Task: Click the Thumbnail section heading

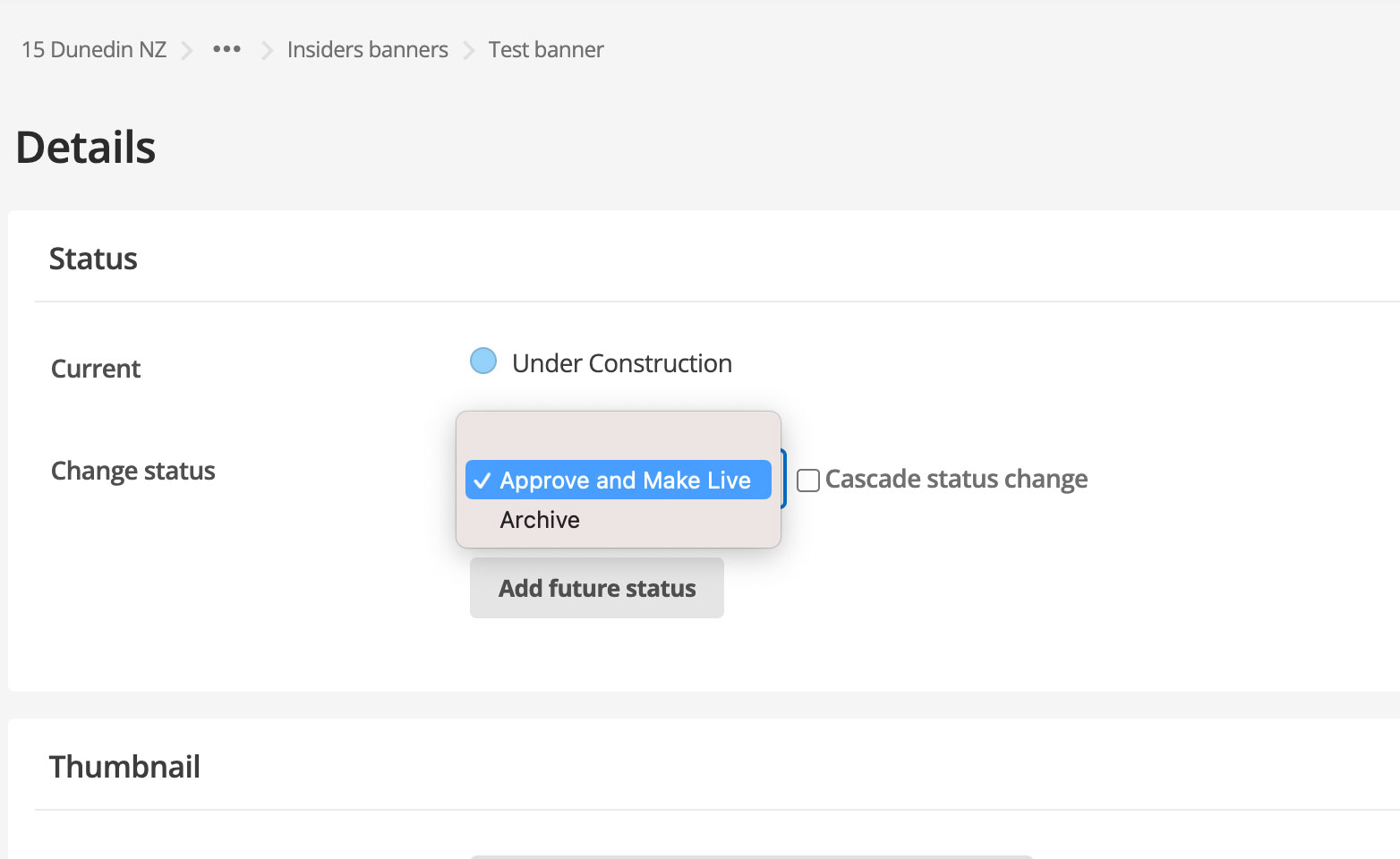Action: 124,767
